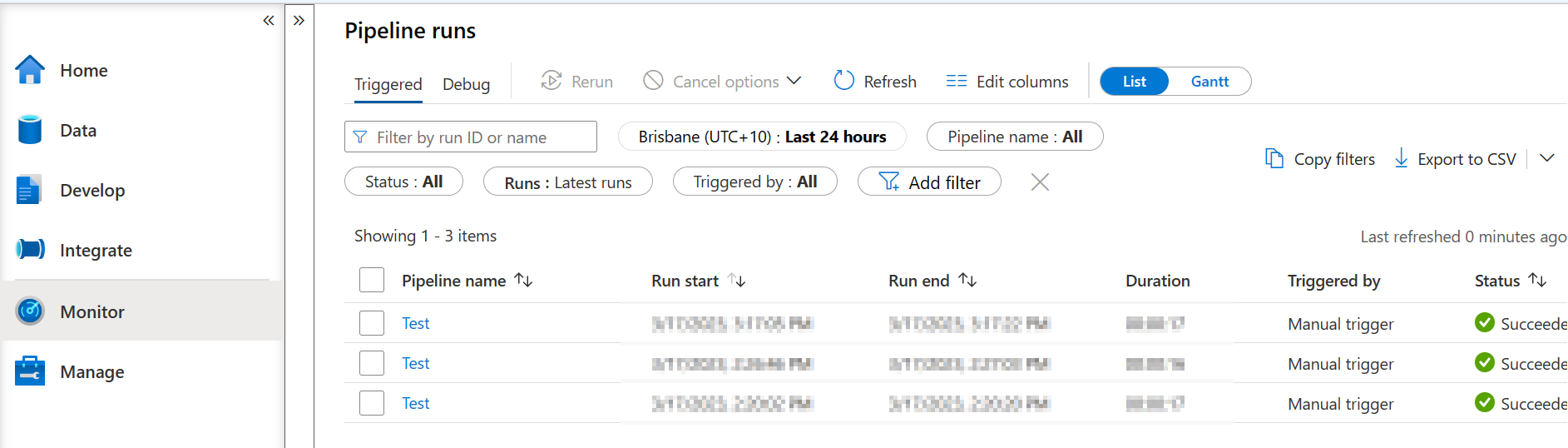Click the Filter by run ID or name field
The width and height of the screenshot is (1568, 448).
471,137
